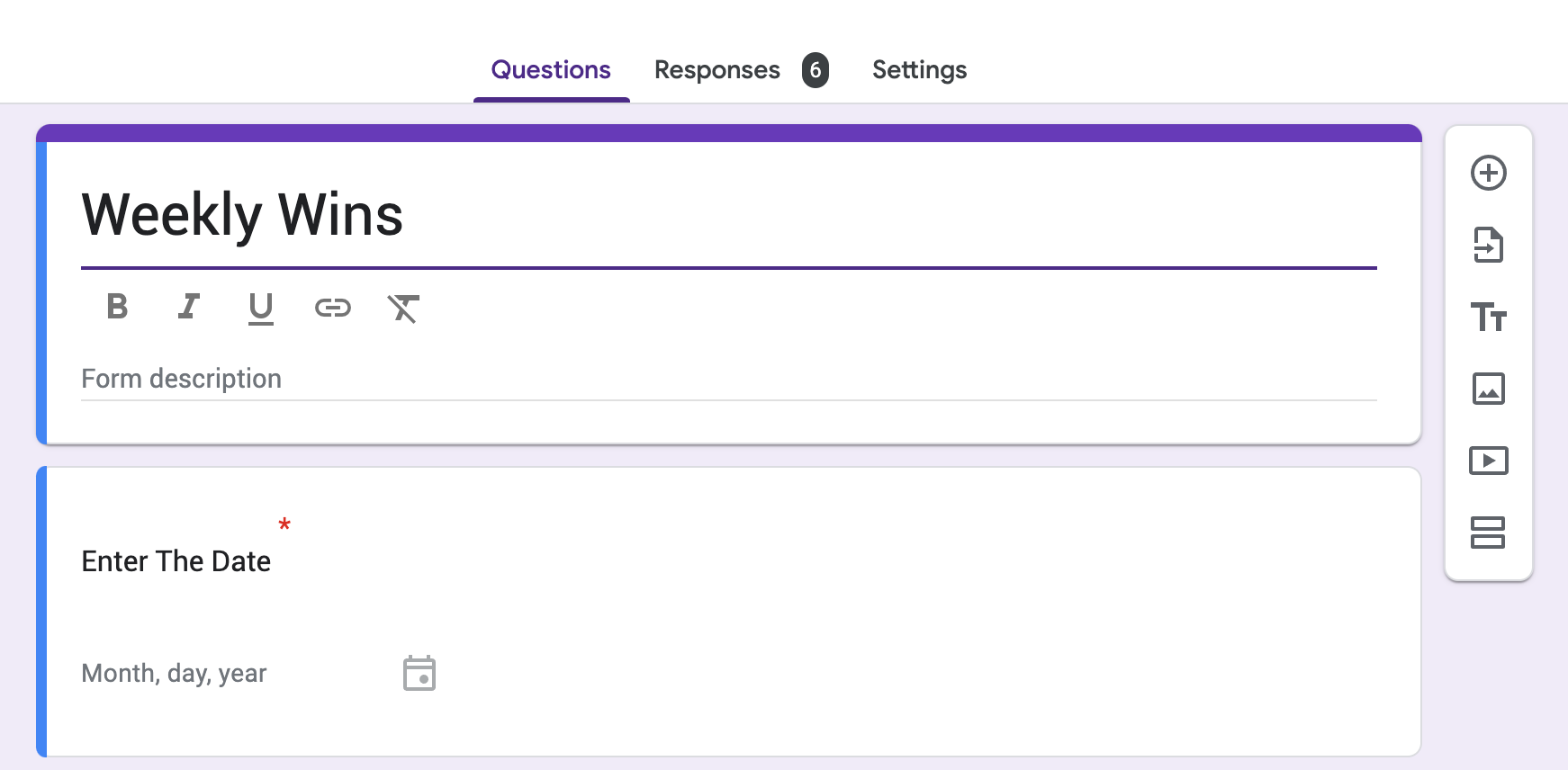Click the Add image icon
1568x770 pixels.
1489,389
